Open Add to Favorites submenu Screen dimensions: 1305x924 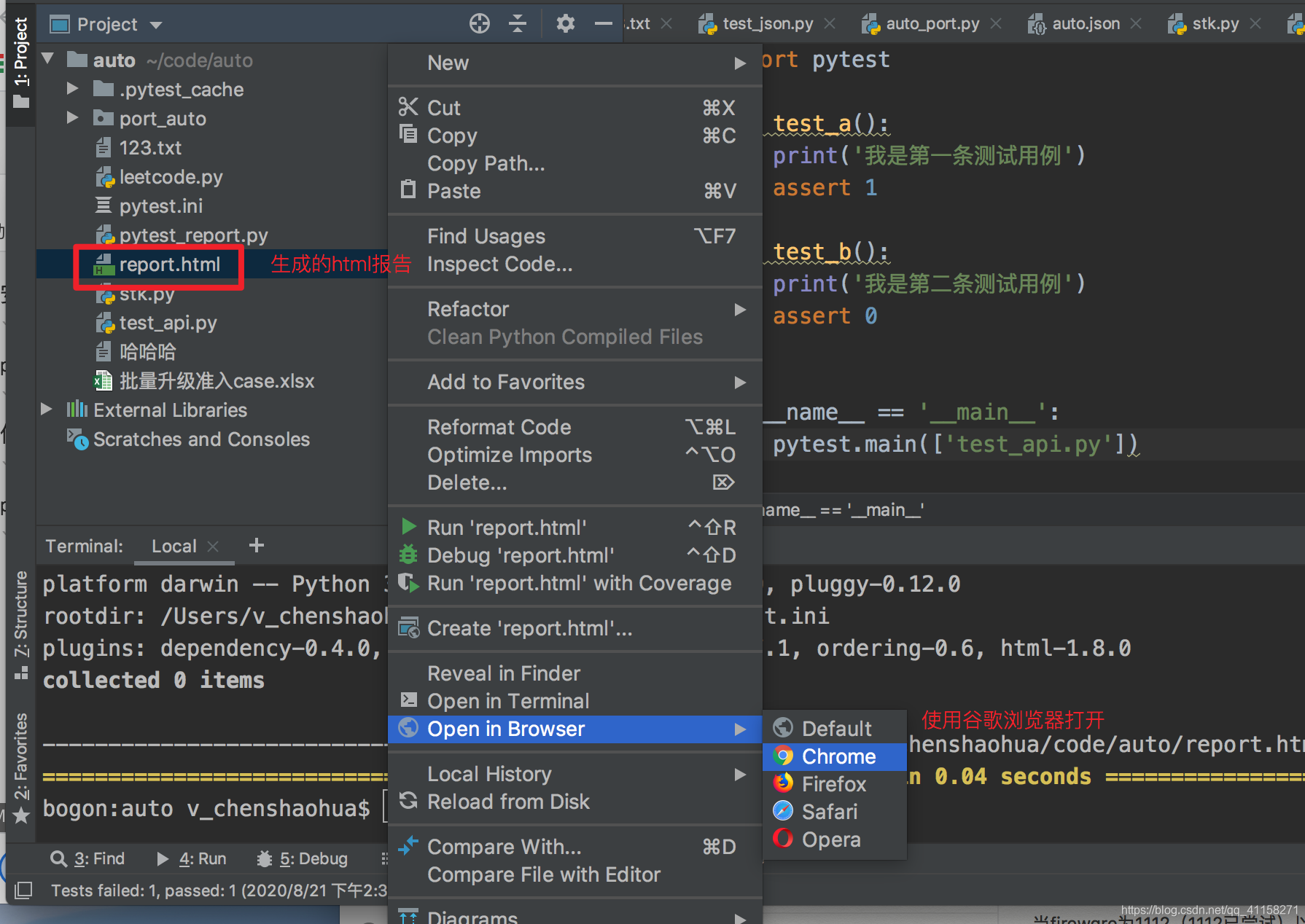[x=575, y=382]
